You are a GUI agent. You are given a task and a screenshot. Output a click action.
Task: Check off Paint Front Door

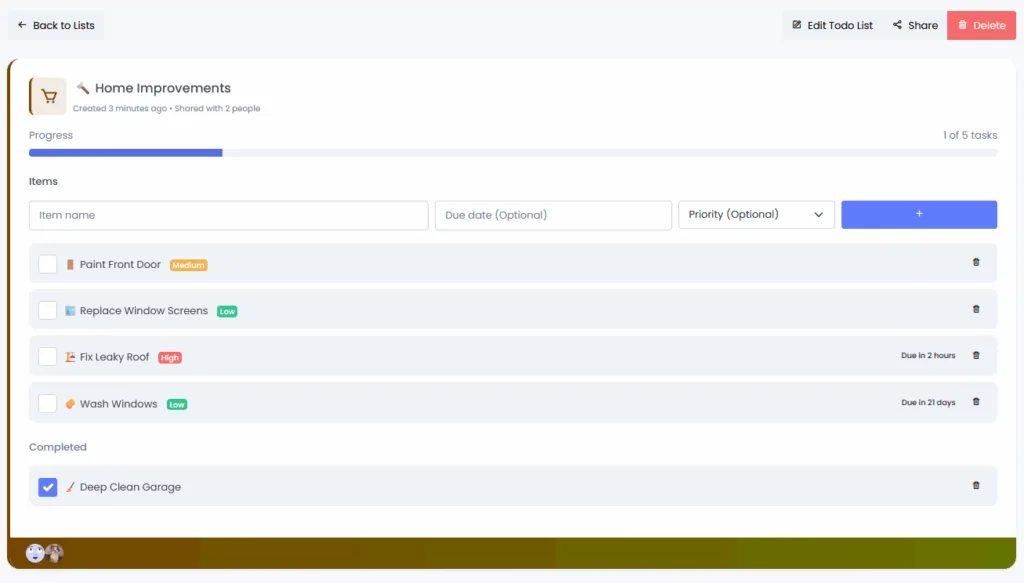point(48,264)
